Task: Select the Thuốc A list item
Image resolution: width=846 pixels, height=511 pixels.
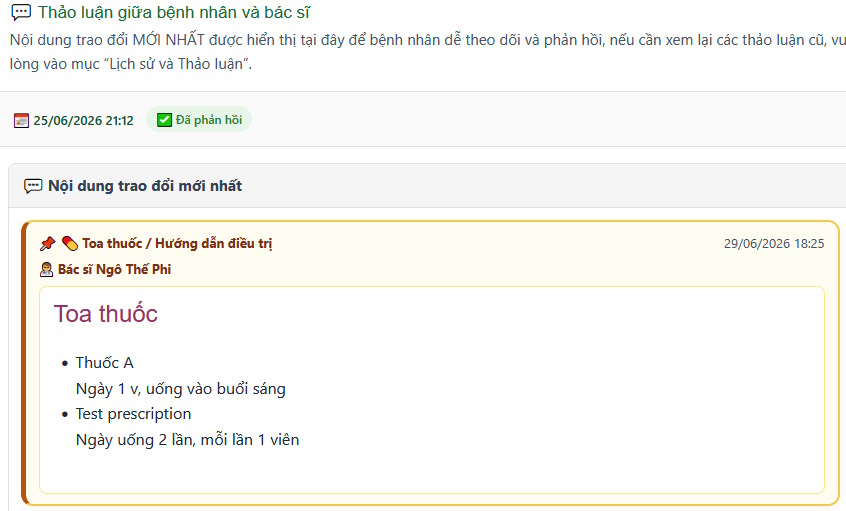Action: 105,363
